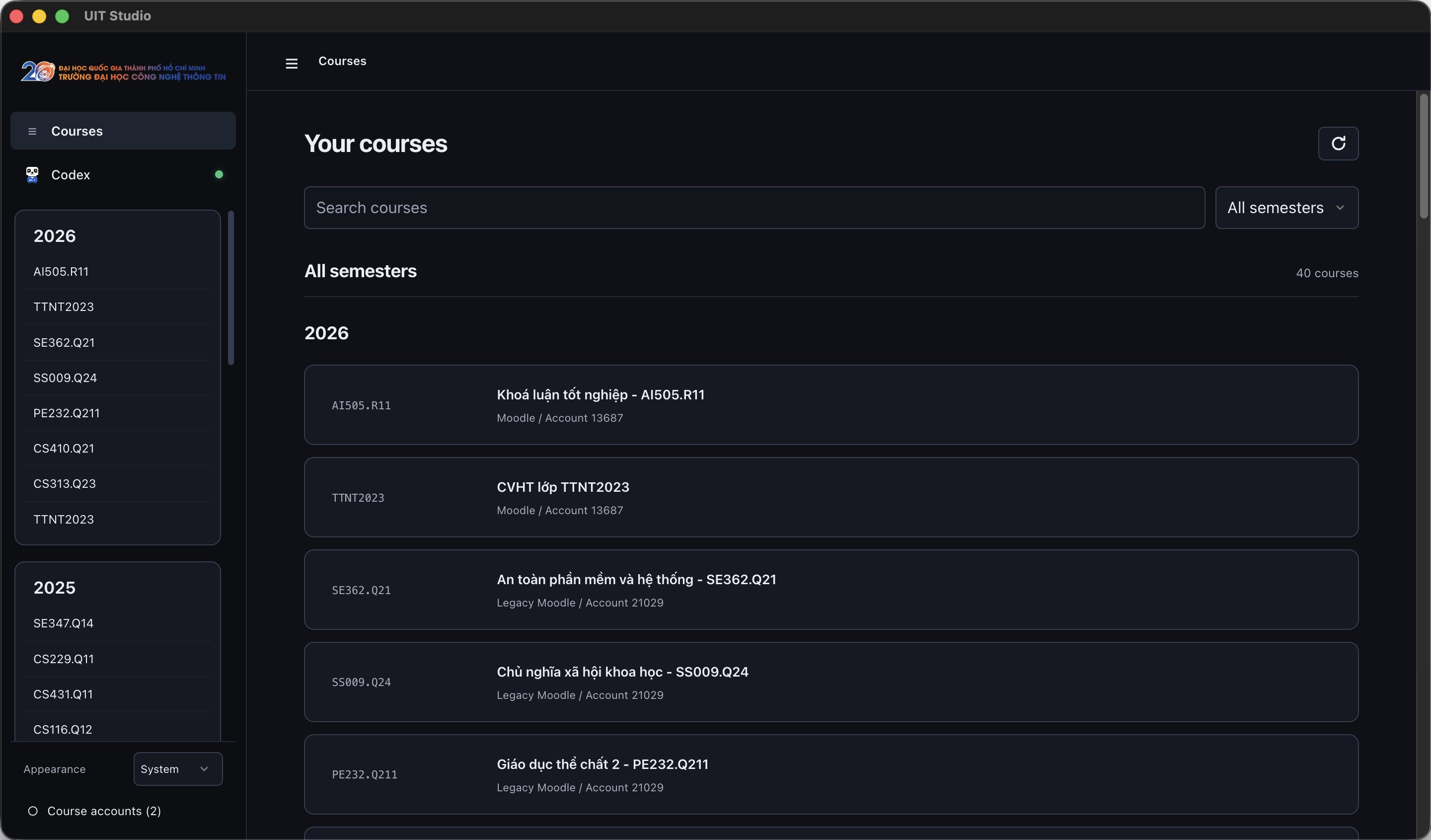Open the Chủ nghĩa xã hội khoa học card
1431x840 pixels.
click(x=831, y=682)
